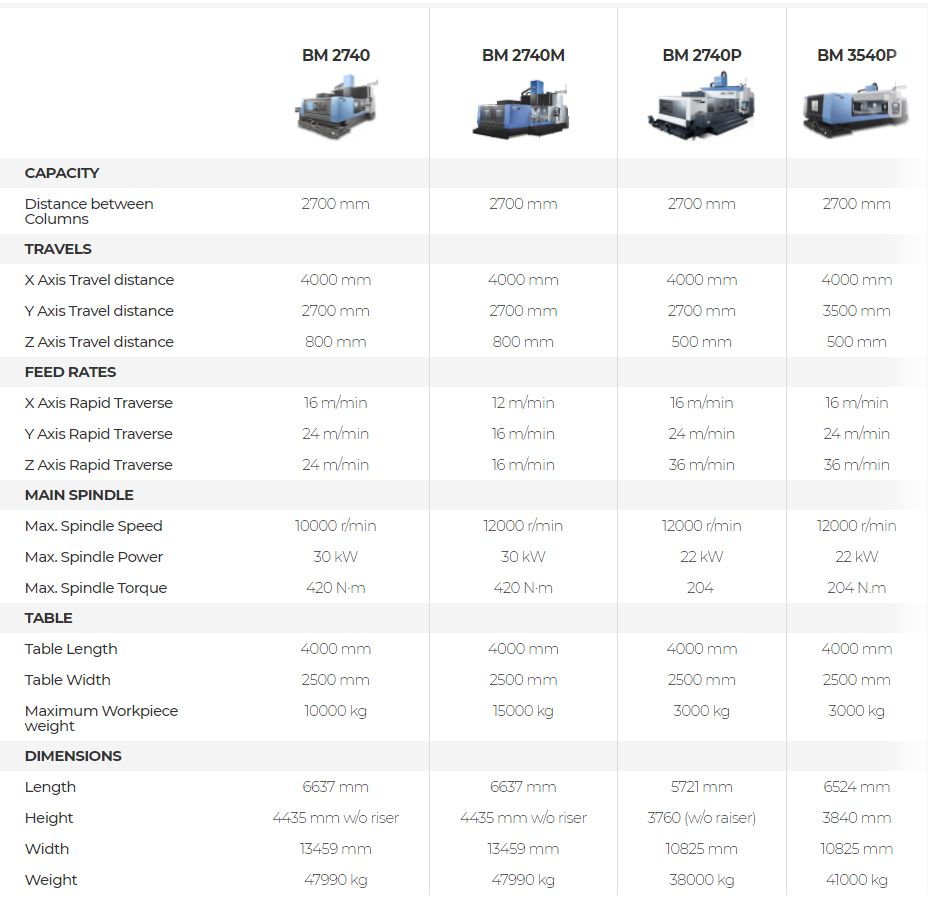Click the 10000 kg workpiece weight value

coord(336,711)
